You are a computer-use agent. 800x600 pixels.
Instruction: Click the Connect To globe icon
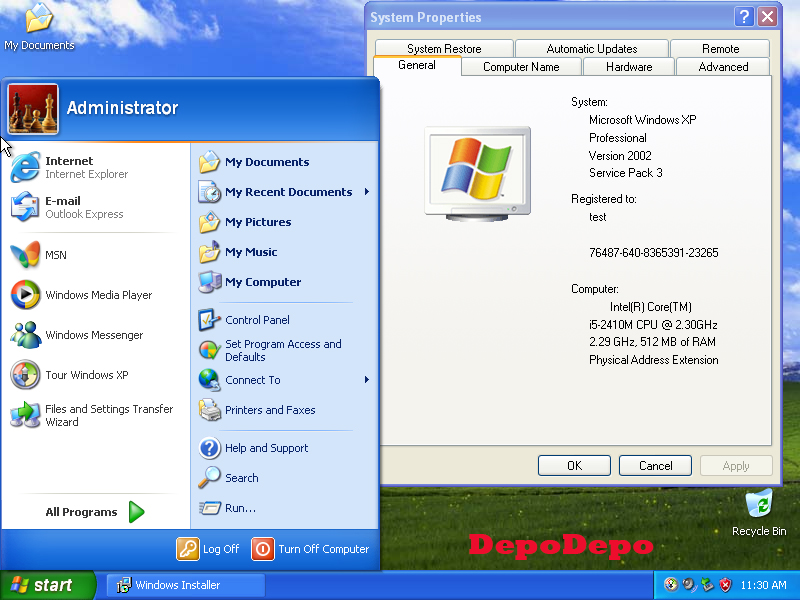coord(209,380)
